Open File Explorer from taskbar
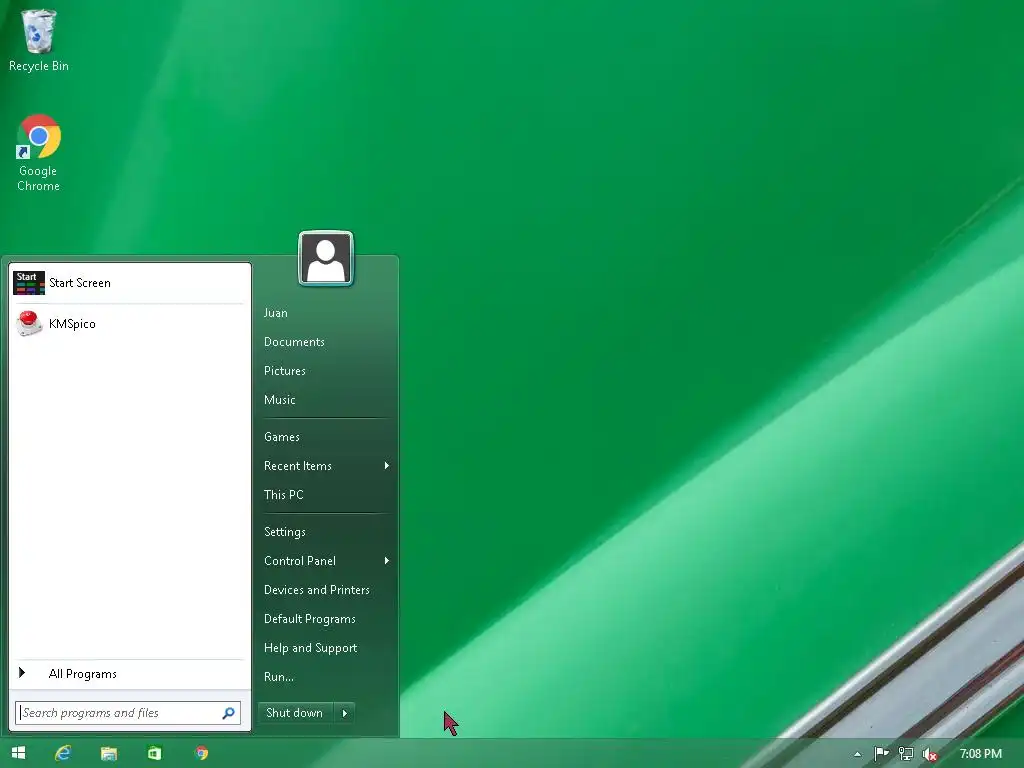Image resolution: width=1024 pixels, height=768 pixels. tap(108, 753)
